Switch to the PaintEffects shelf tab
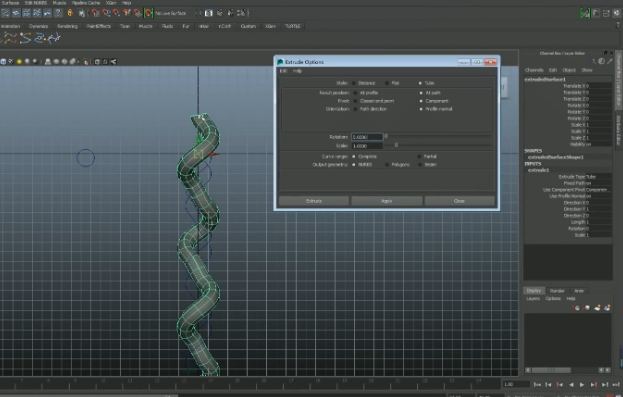Viewport: 623px width, 397px height. 99,26
